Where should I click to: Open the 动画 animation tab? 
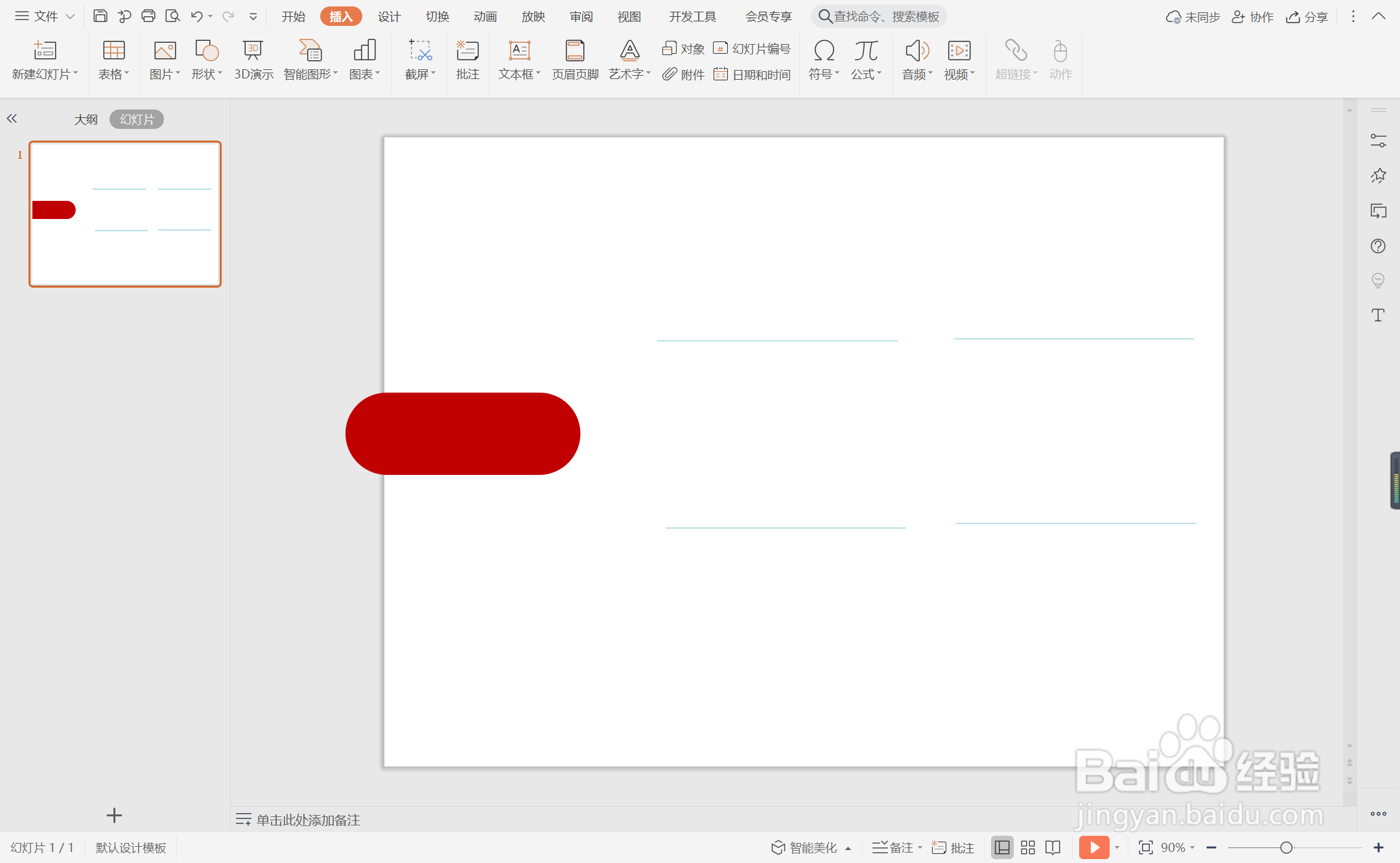tap(485, 16)
